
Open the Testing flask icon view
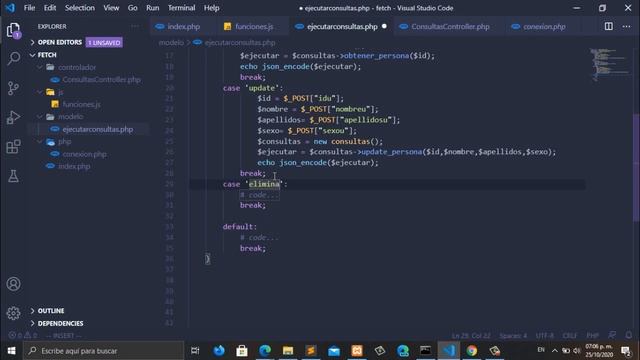coord(13,176)
